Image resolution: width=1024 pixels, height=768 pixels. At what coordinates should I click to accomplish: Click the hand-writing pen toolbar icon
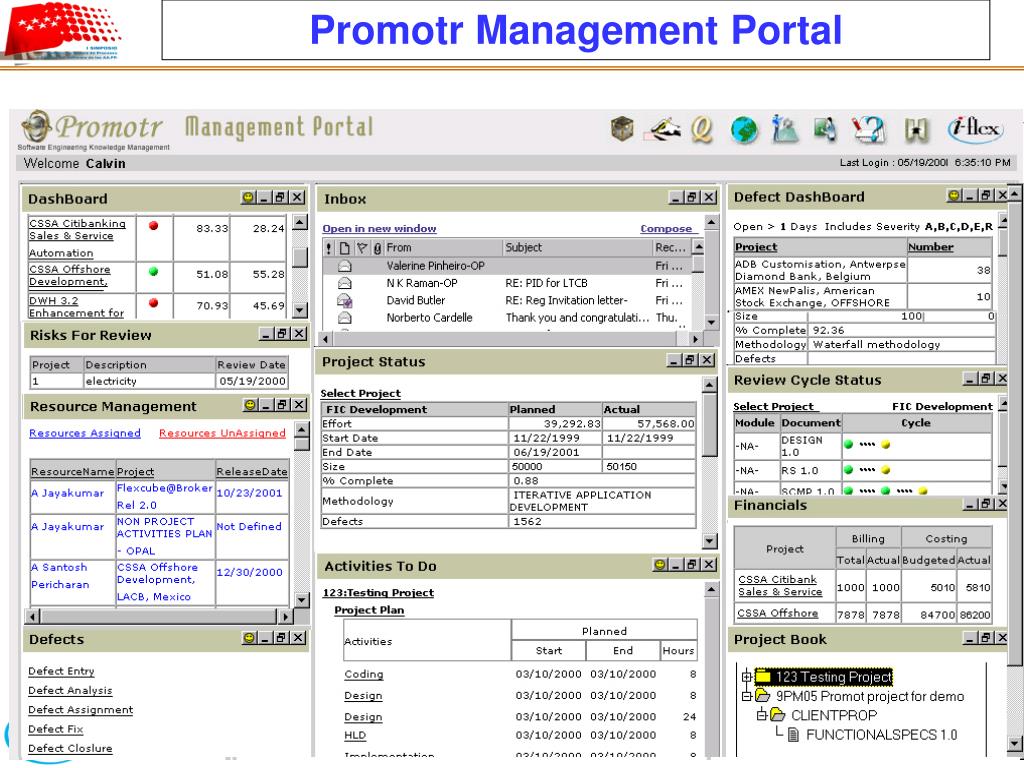pos(663,129)
